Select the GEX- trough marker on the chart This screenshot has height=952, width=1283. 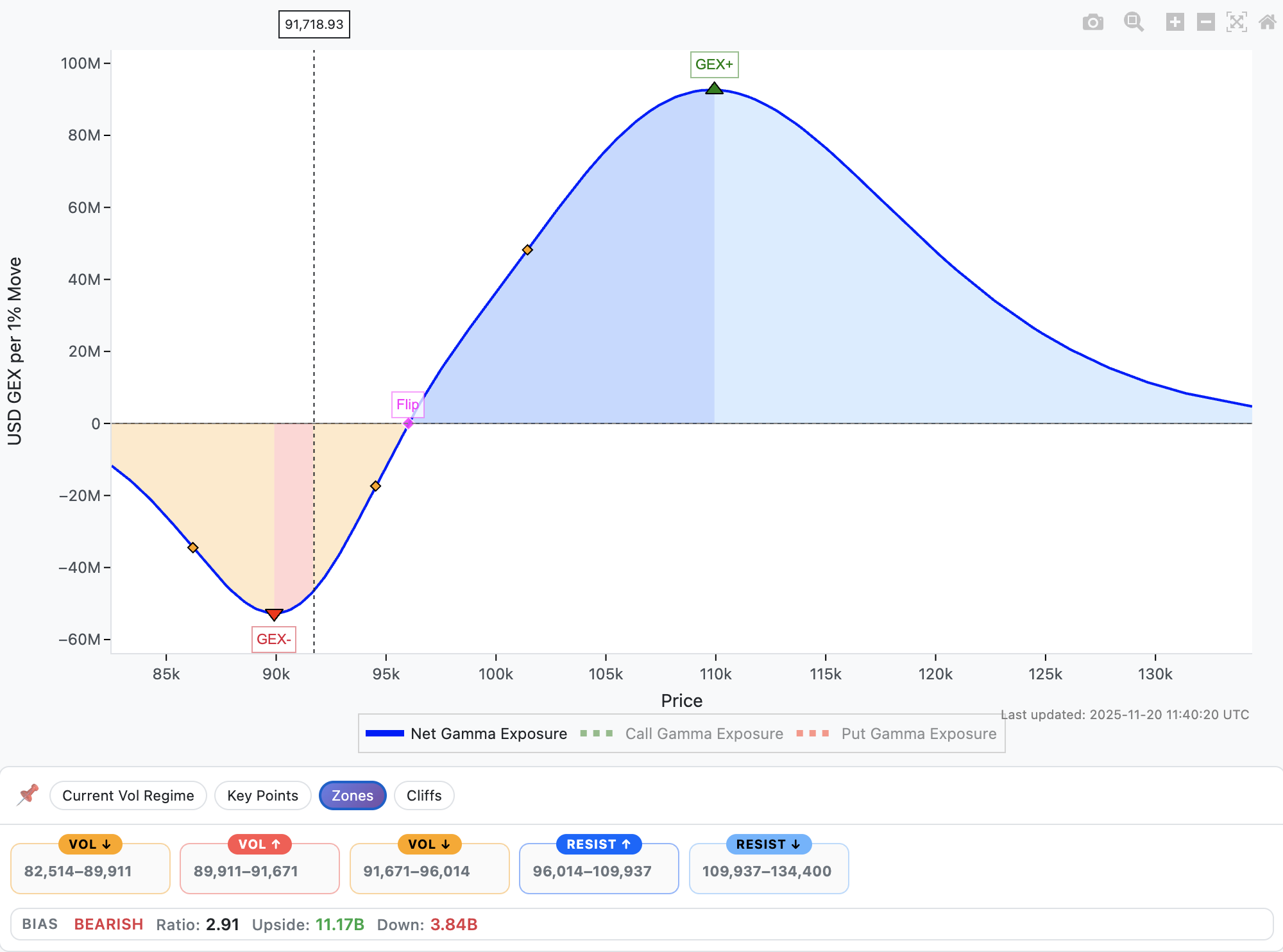pyautogui.click(x=274, y=614)
